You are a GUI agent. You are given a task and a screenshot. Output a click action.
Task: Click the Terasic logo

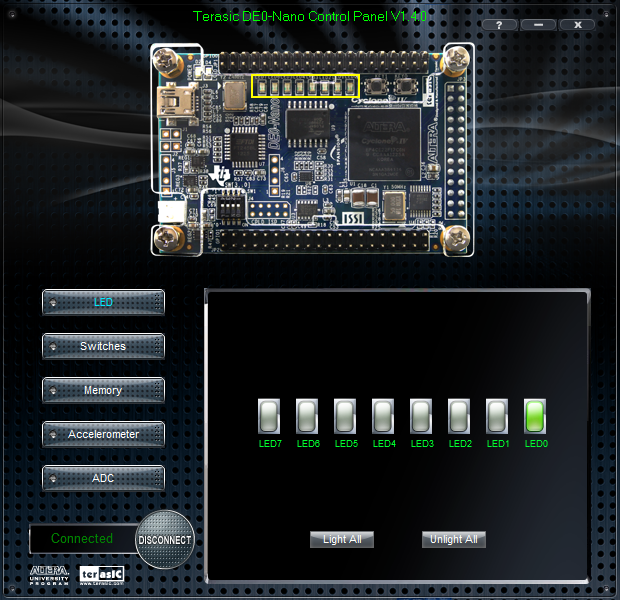[100, 573]
